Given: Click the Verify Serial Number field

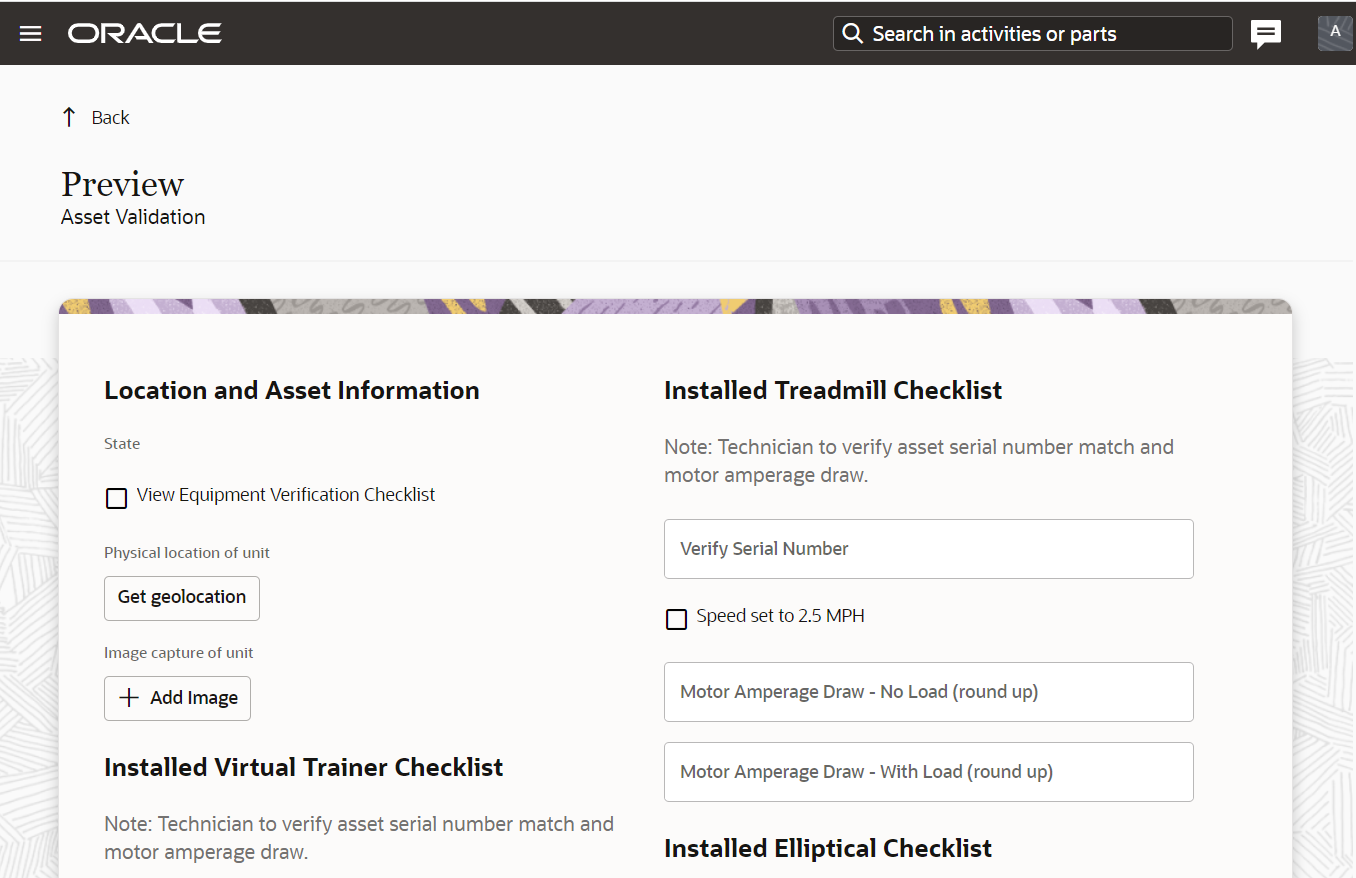Looking at the screenshot, I should tap(928, 548).
